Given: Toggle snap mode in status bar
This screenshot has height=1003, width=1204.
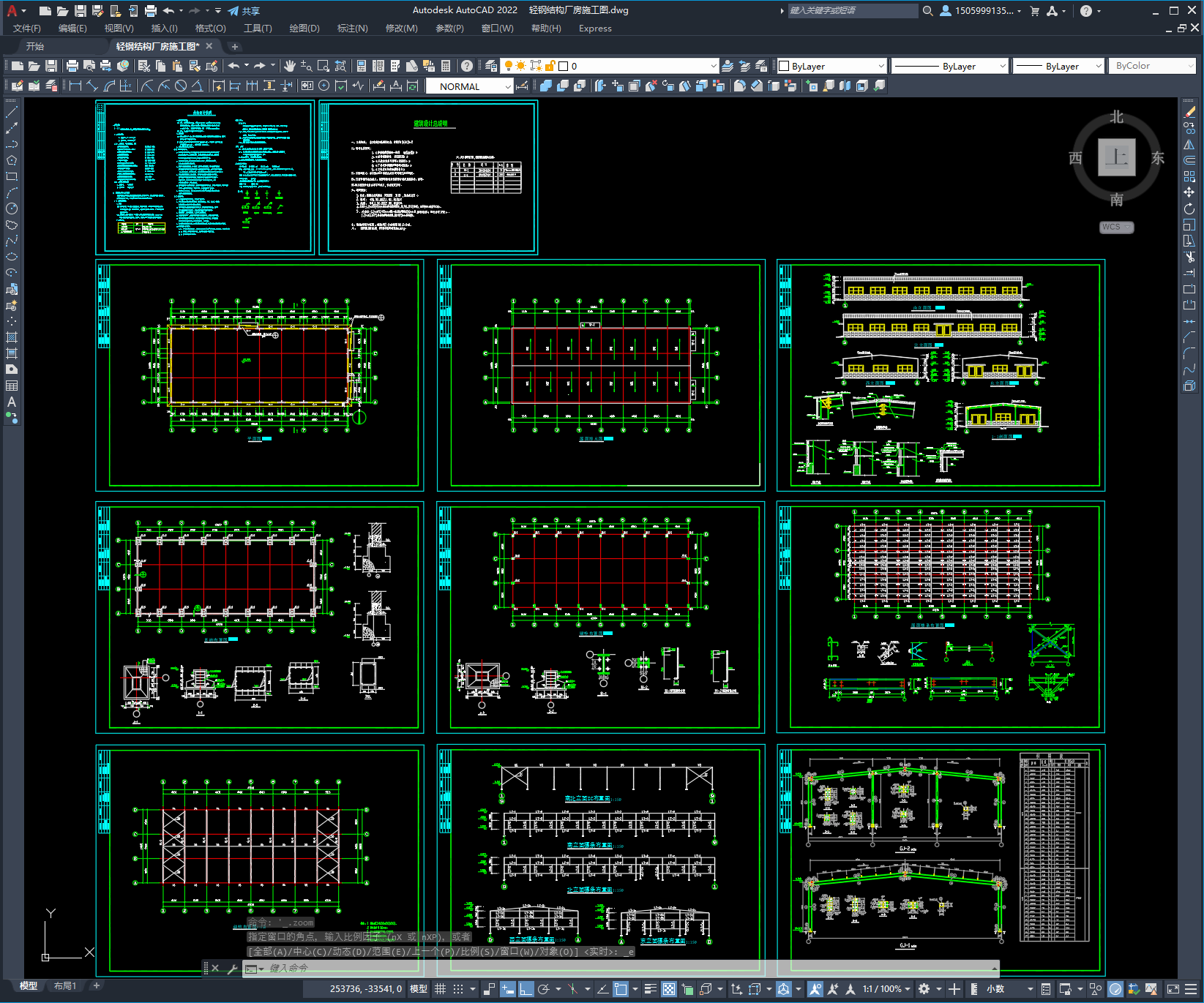Looking at the screenshot, I should pyautogui.click(x=458, y=989).
